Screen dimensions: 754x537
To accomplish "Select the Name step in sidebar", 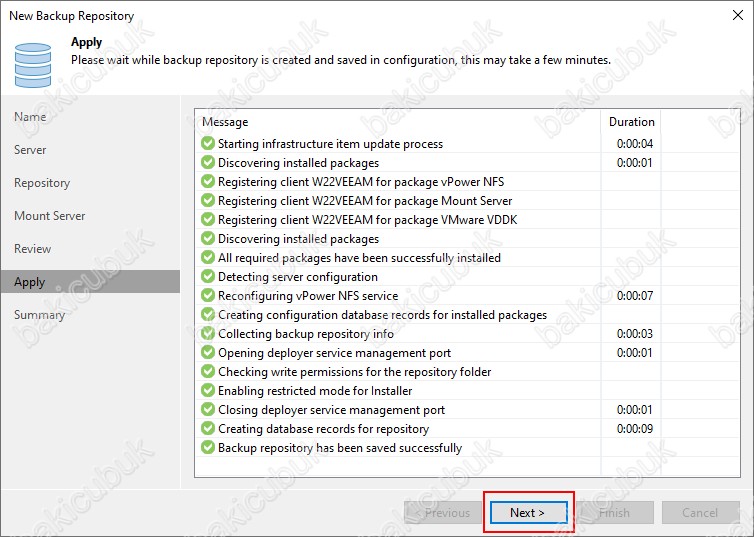I will (x=30, y=117).
